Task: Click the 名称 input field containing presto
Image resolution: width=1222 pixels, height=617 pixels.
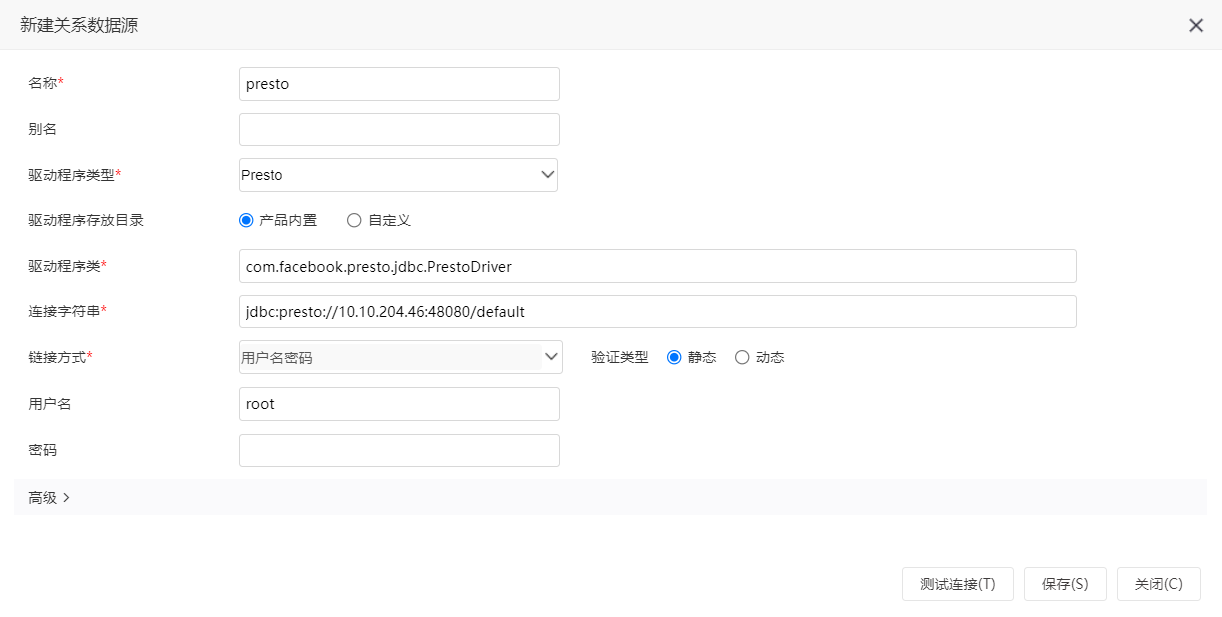Action: click(399, 84)
